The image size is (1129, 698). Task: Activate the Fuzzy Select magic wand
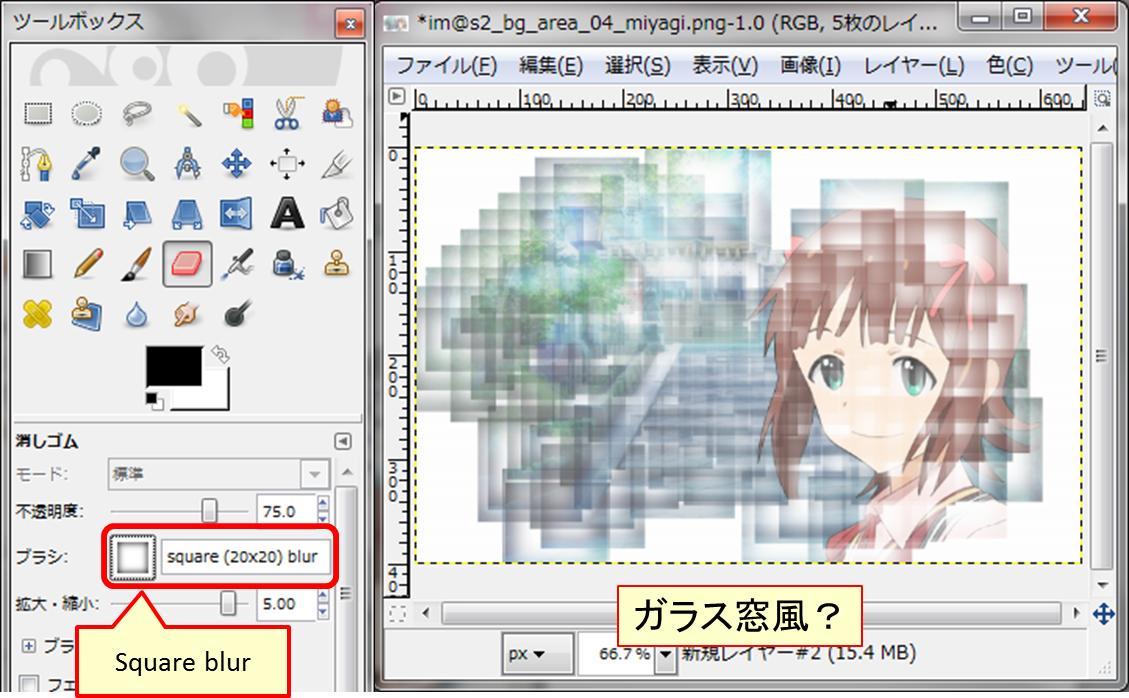point(187,114)
